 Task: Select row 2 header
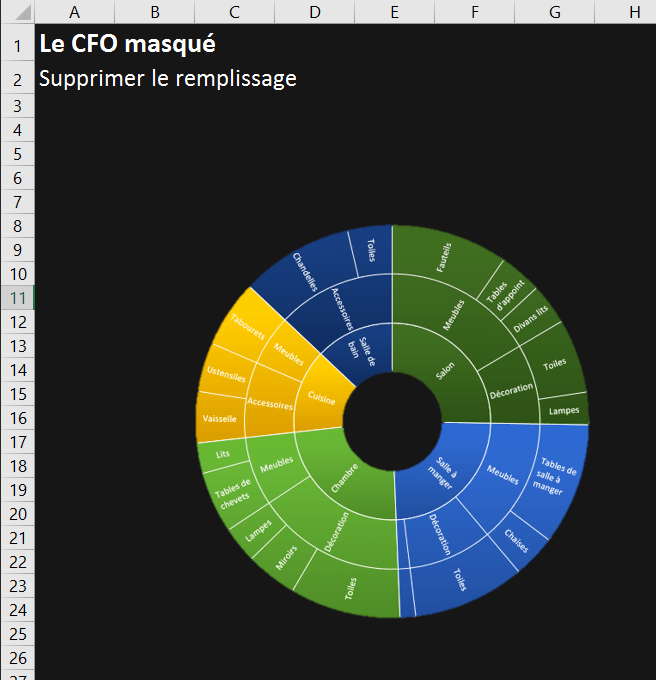coord(17,79)
